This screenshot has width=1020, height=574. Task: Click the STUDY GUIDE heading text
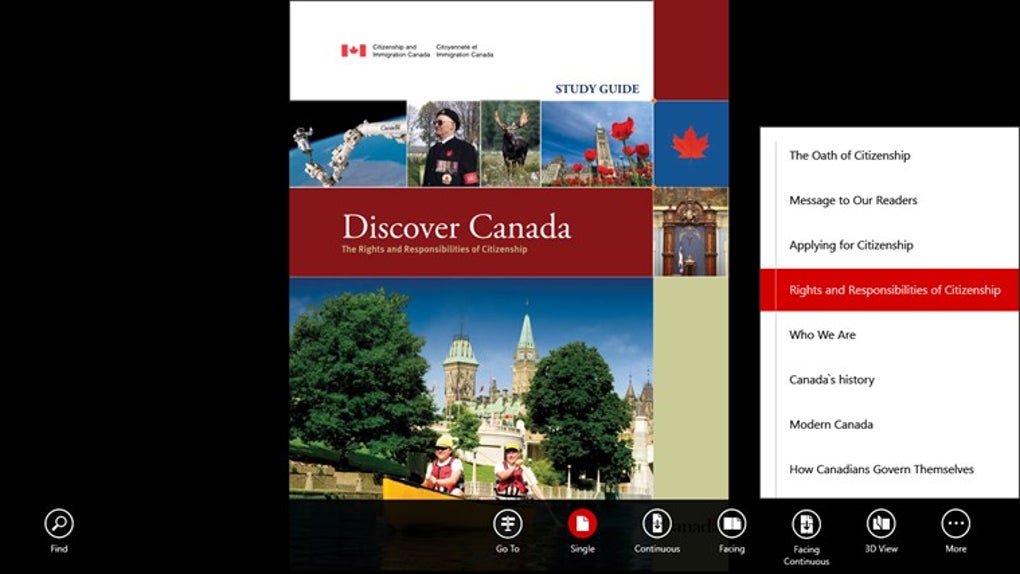(x=597, y=89)
